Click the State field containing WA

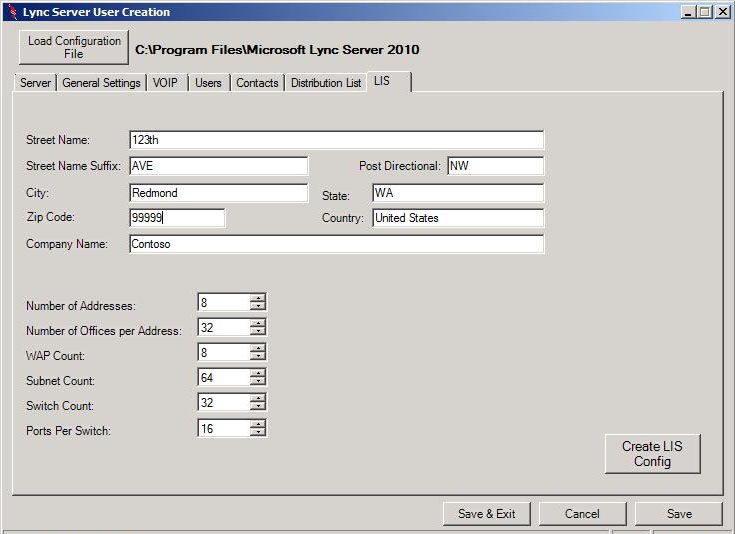(458, 193)
